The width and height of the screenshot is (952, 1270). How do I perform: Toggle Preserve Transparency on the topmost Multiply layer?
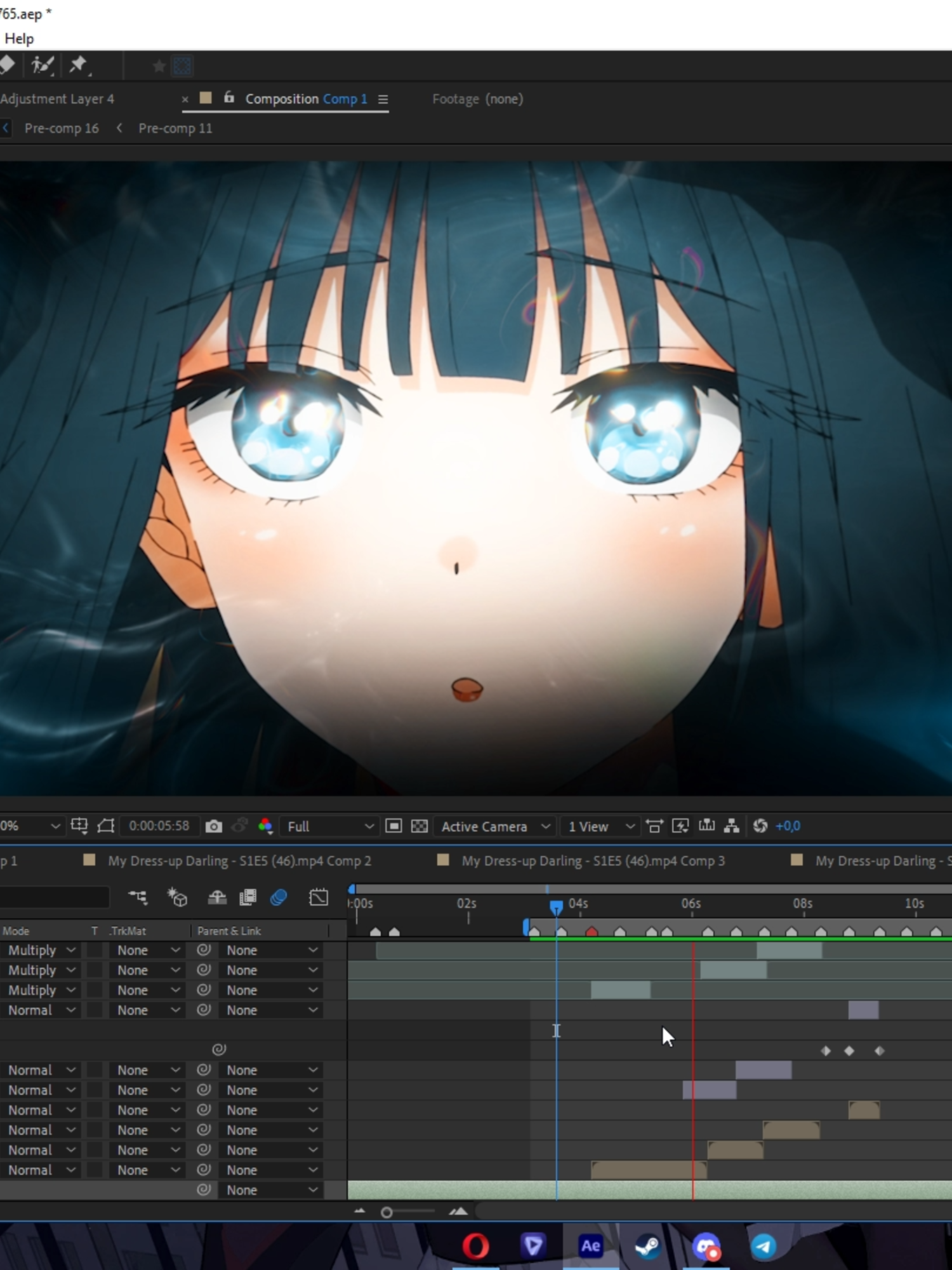click(95, 950)
